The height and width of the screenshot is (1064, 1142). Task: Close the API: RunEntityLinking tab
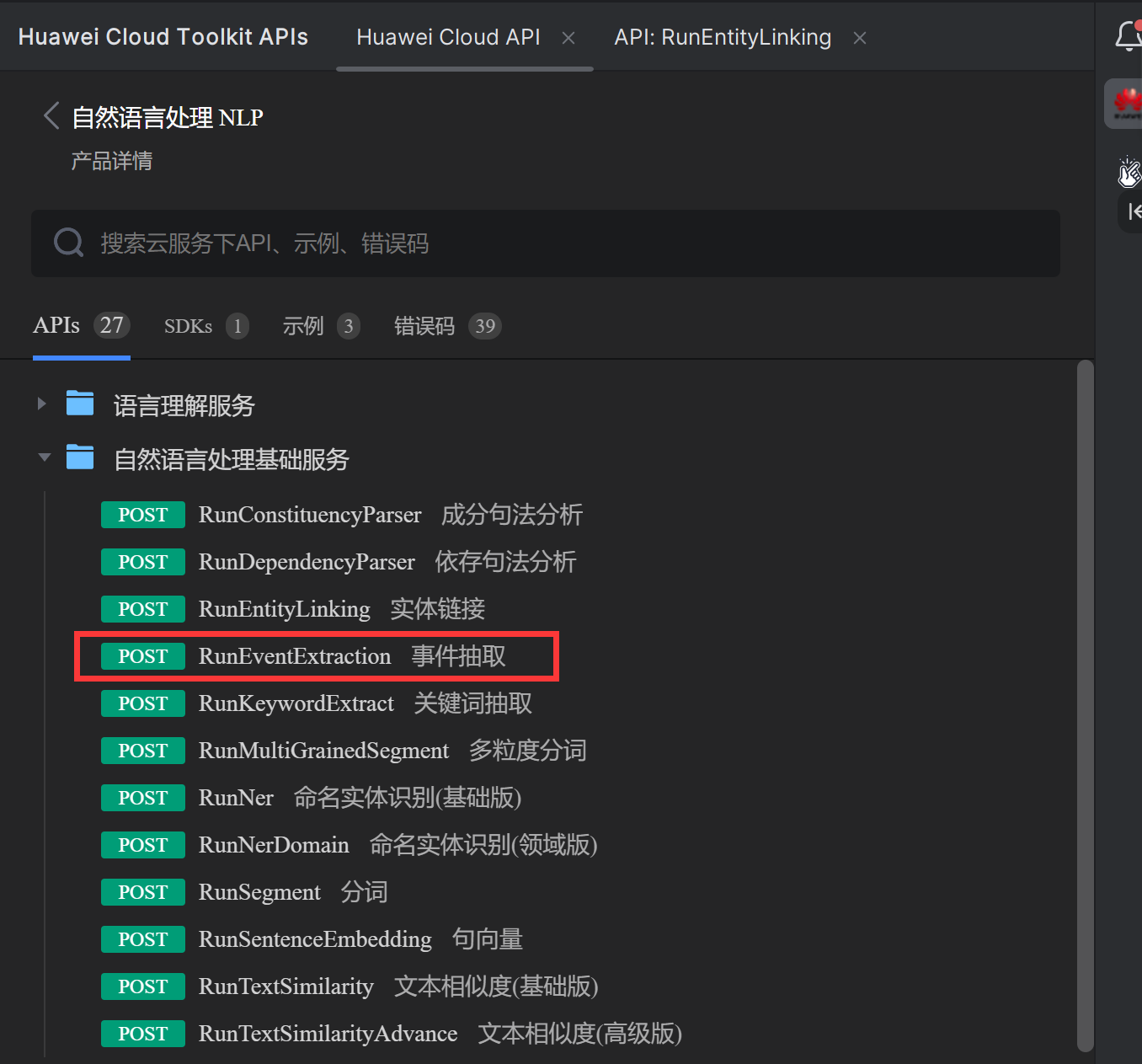click(860, 38)
